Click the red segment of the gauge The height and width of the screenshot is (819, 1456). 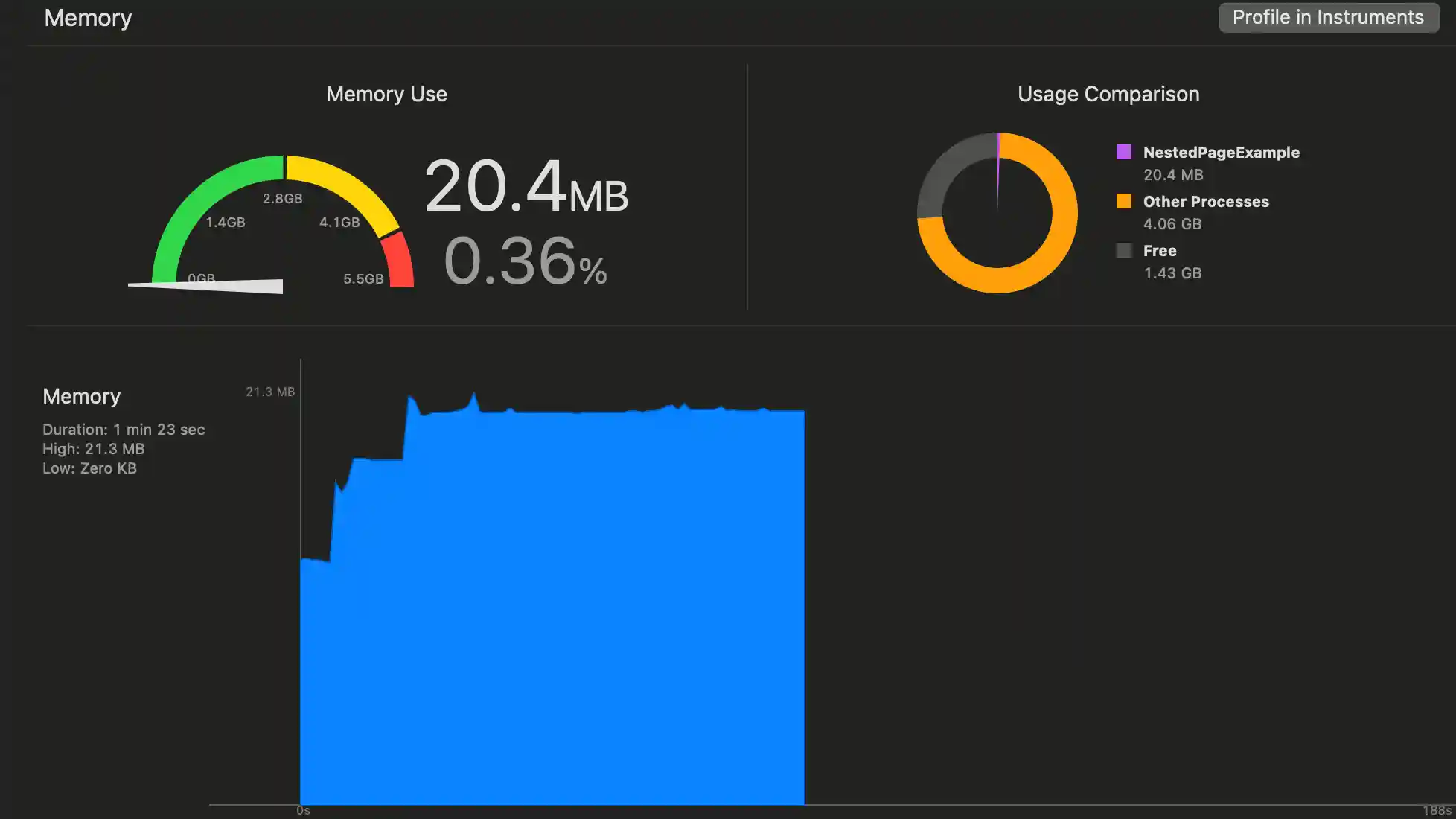[x=399, y=259]
